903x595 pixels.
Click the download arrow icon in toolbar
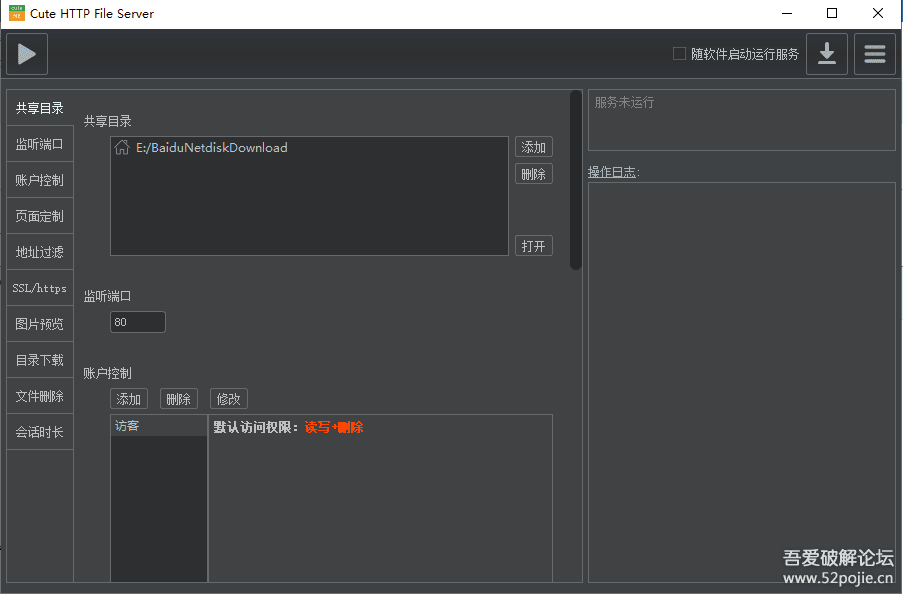point(827,54)
